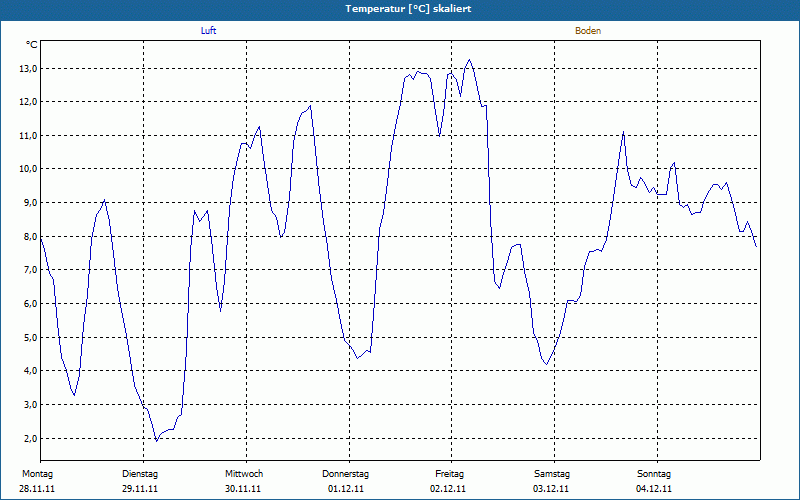Image resolution: width=800 pixels, height=500 pixels.
Task: Click the 4,0 y-axis value
Action: point(31,370)
